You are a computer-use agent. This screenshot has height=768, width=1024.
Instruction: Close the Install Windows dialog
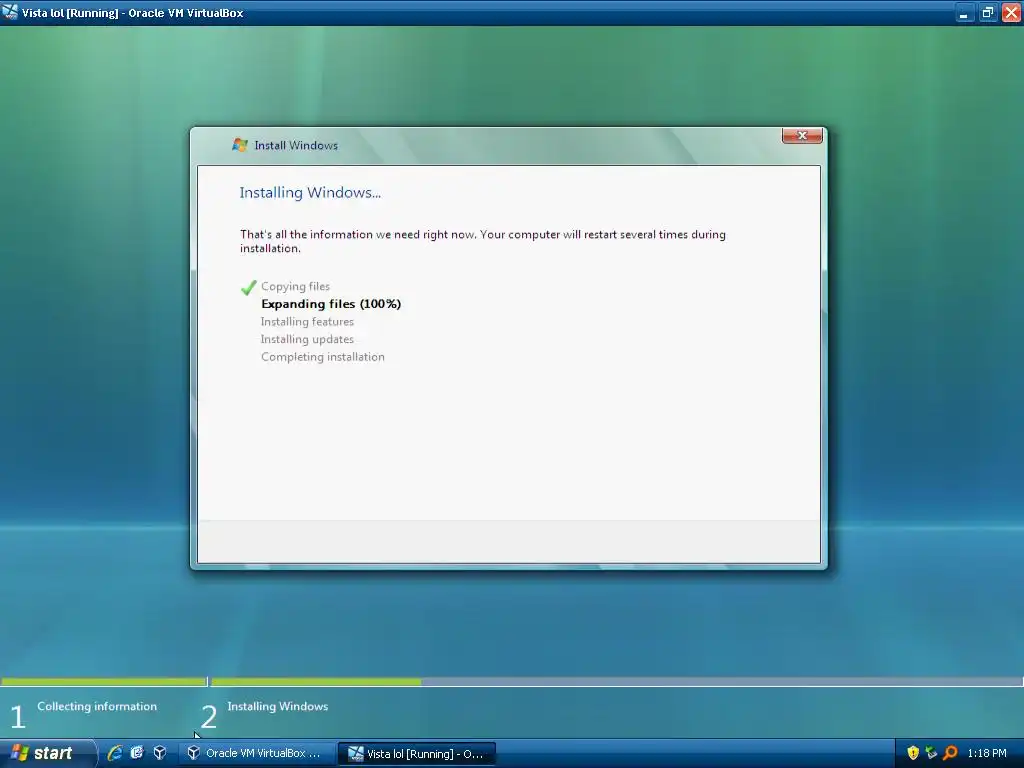pos(802,135)
